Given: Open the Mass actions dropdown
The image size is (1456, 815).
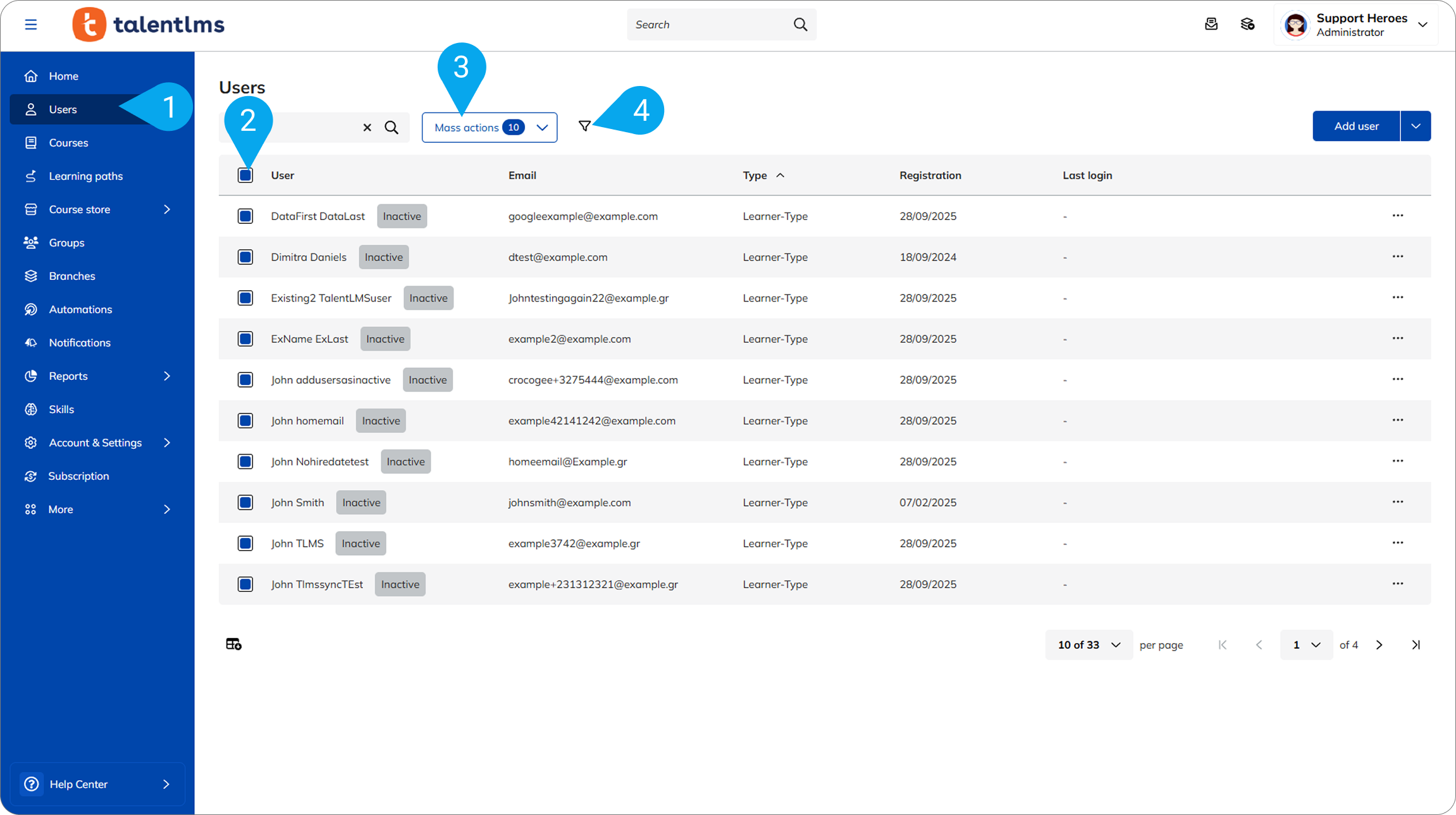Looking at the screenshot, I should click(x=489, y=128).
